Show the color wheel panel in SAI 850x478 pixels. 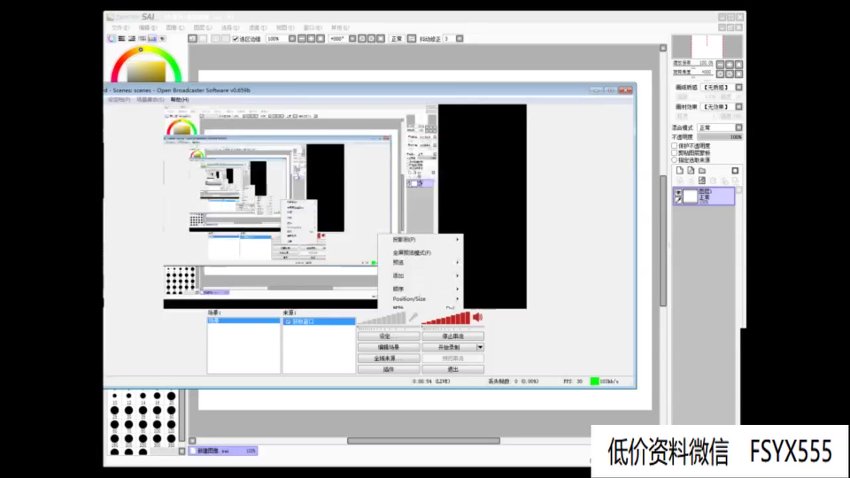[112, 38]
